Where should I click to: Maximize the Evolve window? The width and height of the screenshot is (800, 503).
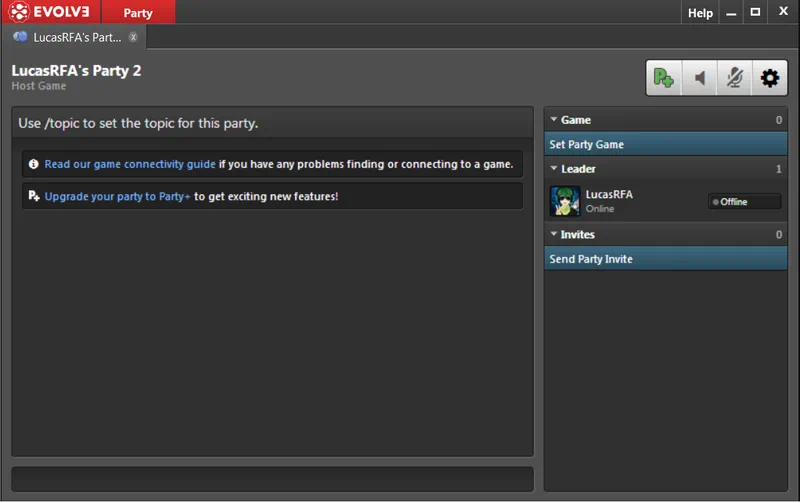pyautogui.click(x=756, y=12)
